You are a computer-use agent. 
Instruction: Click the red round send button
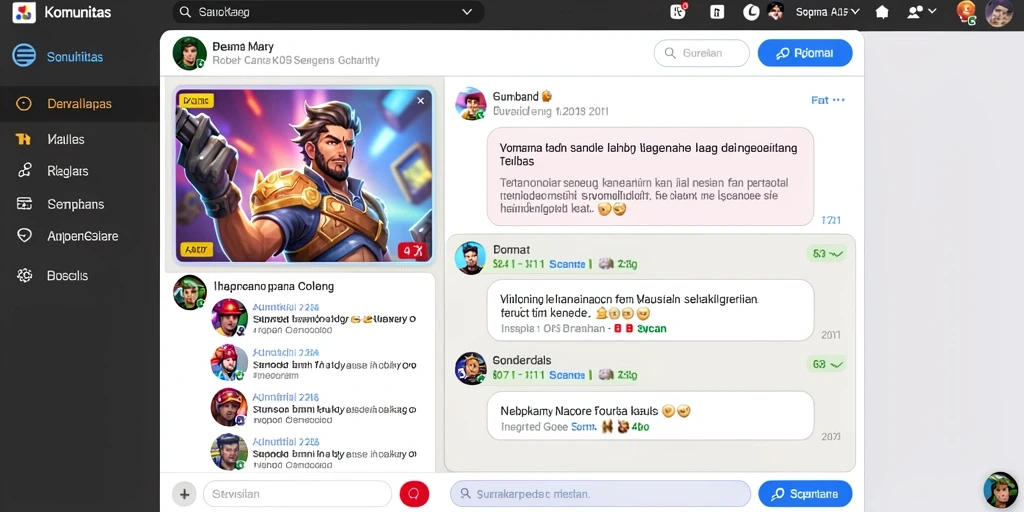[x=414, y=494]
